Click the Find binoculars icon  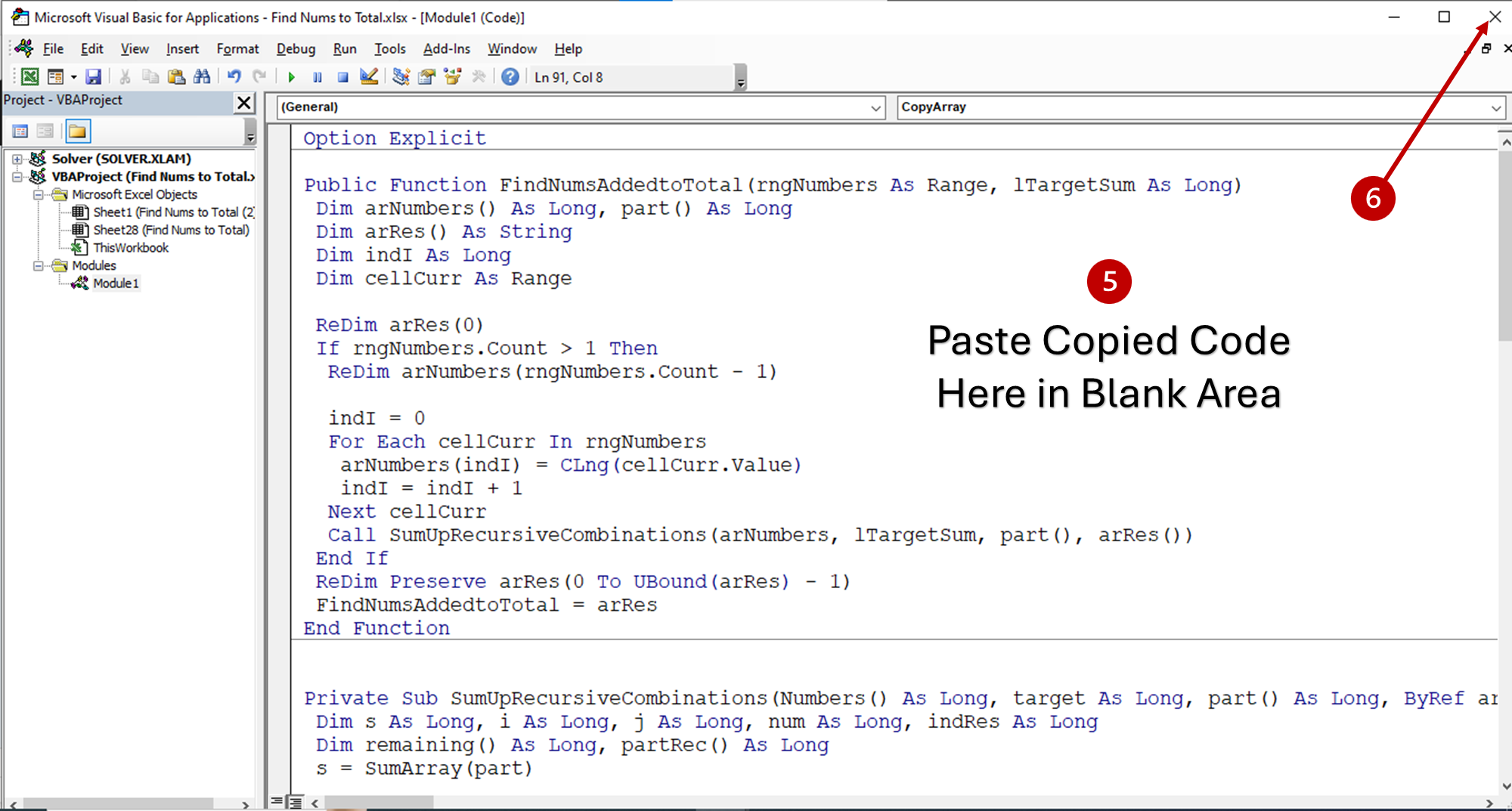click(202, 77)
